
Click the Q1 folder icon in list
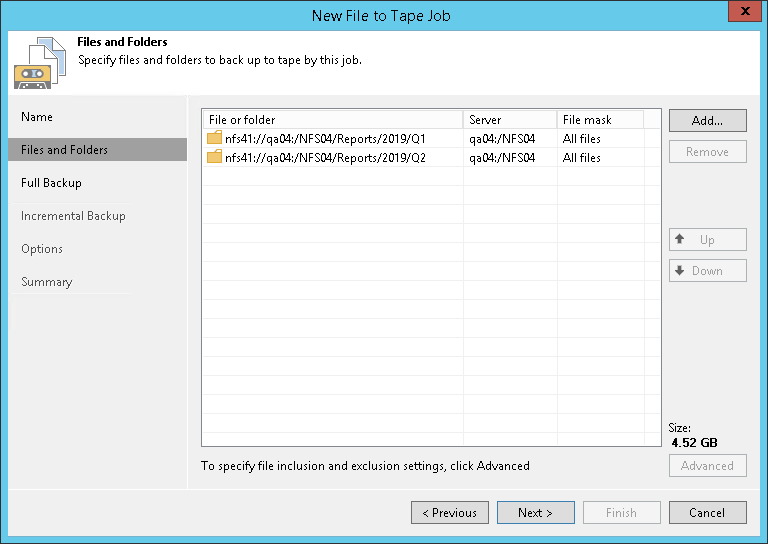click(214, 139)
